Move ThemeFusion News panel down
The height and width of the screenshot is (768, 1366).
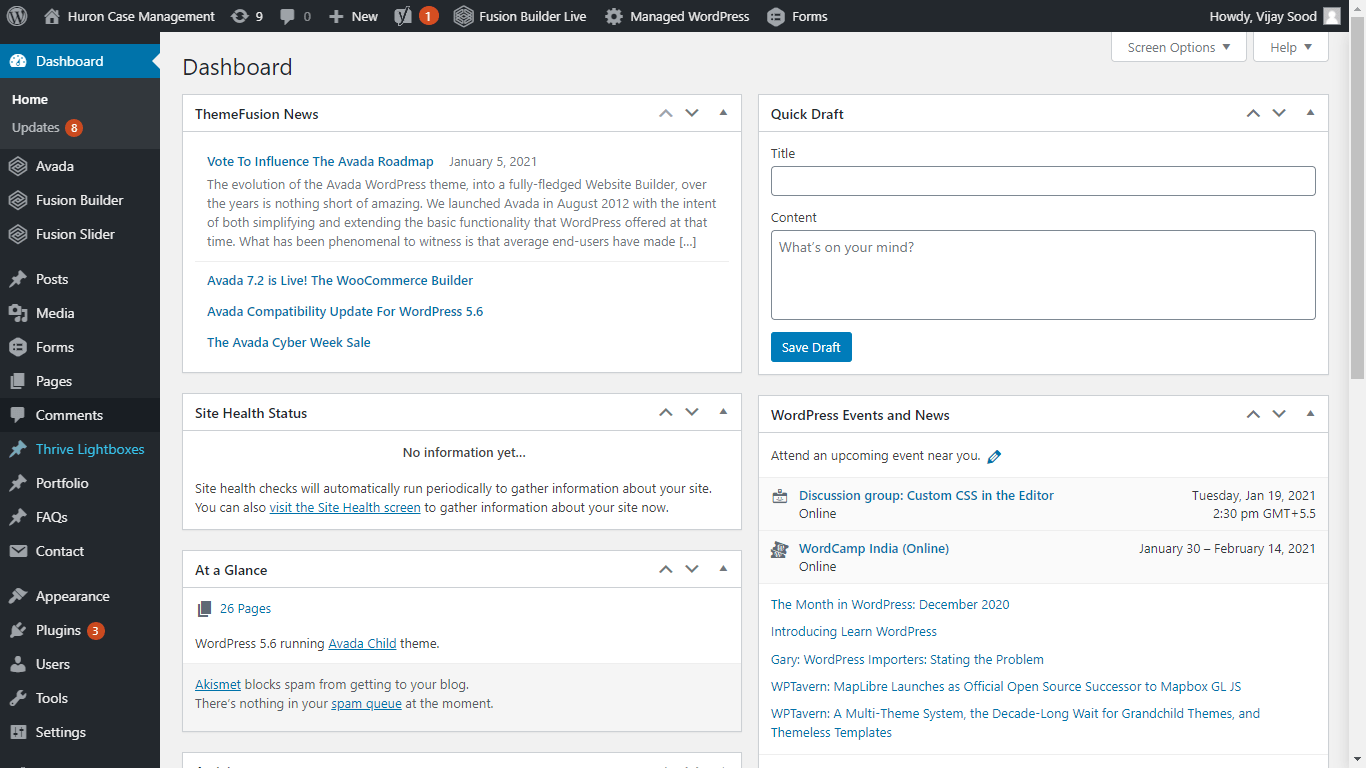pos(692,113)
